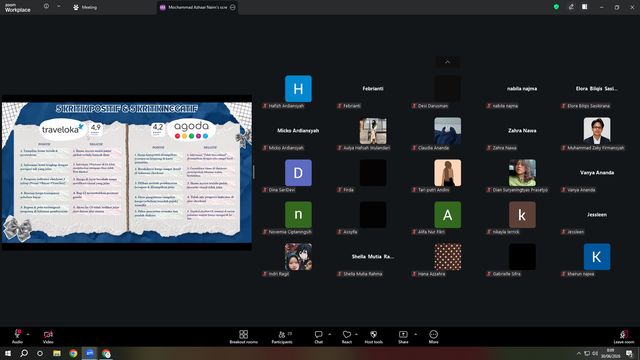Open Windows search magnifier in taskbar
640x360 pixels.
coord(24,353)
